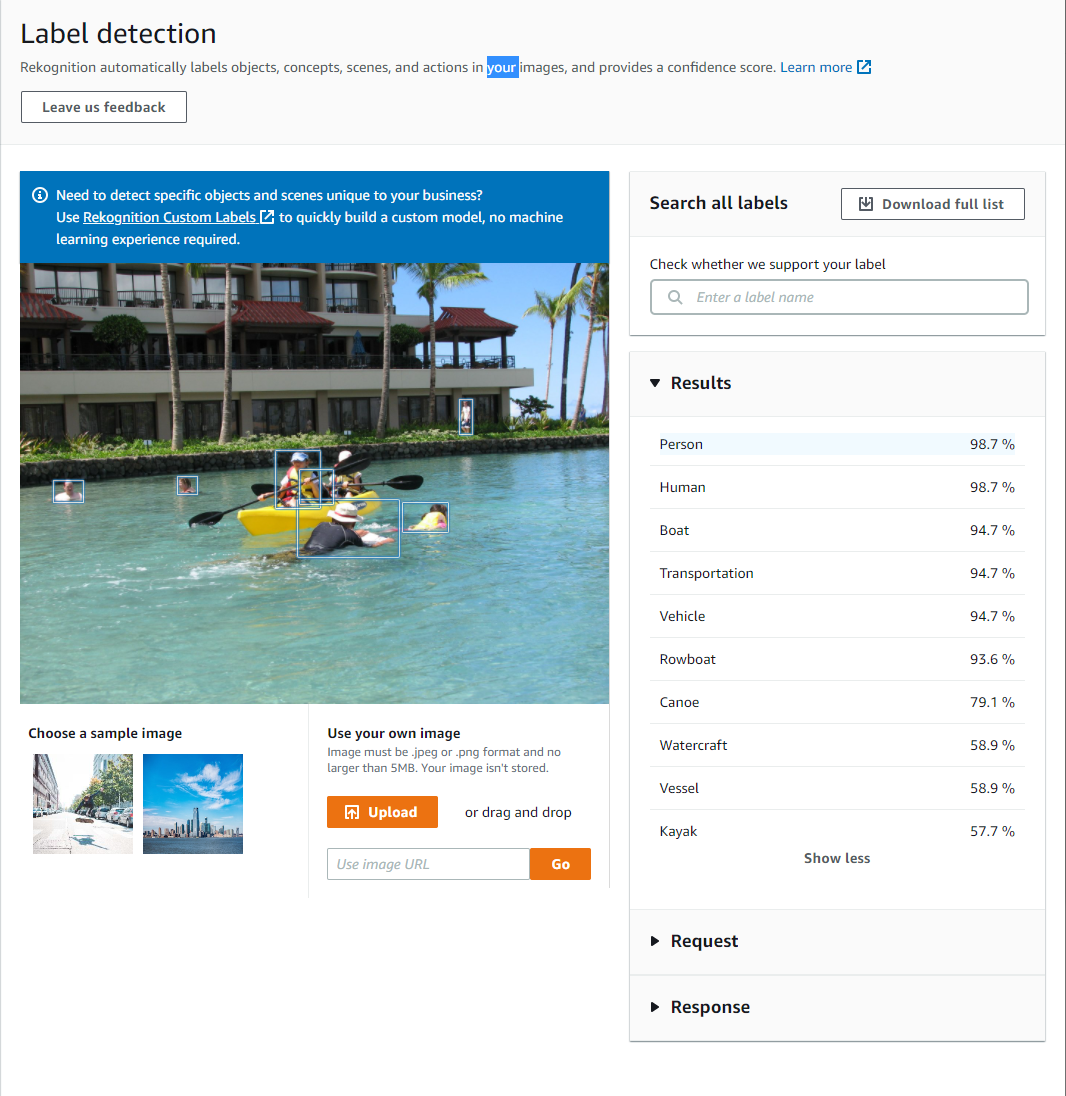
Task: Click Show less under results list
Action: tap(837, 858)
